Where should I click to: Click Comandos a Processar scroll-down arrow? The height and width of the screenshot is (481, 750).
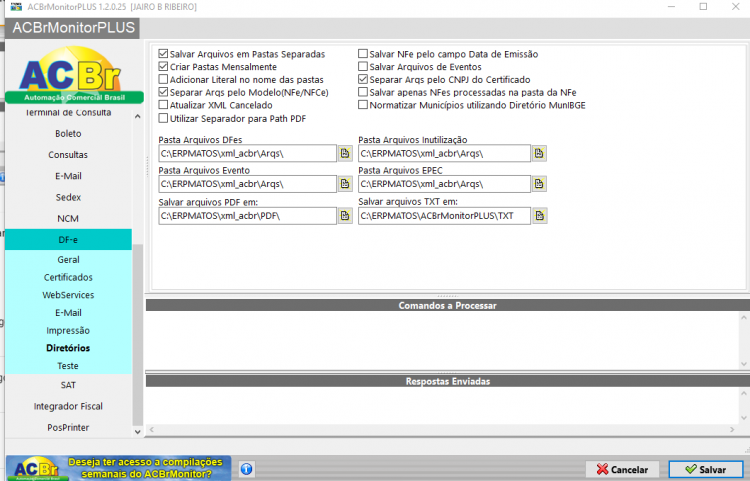[744, 364]
